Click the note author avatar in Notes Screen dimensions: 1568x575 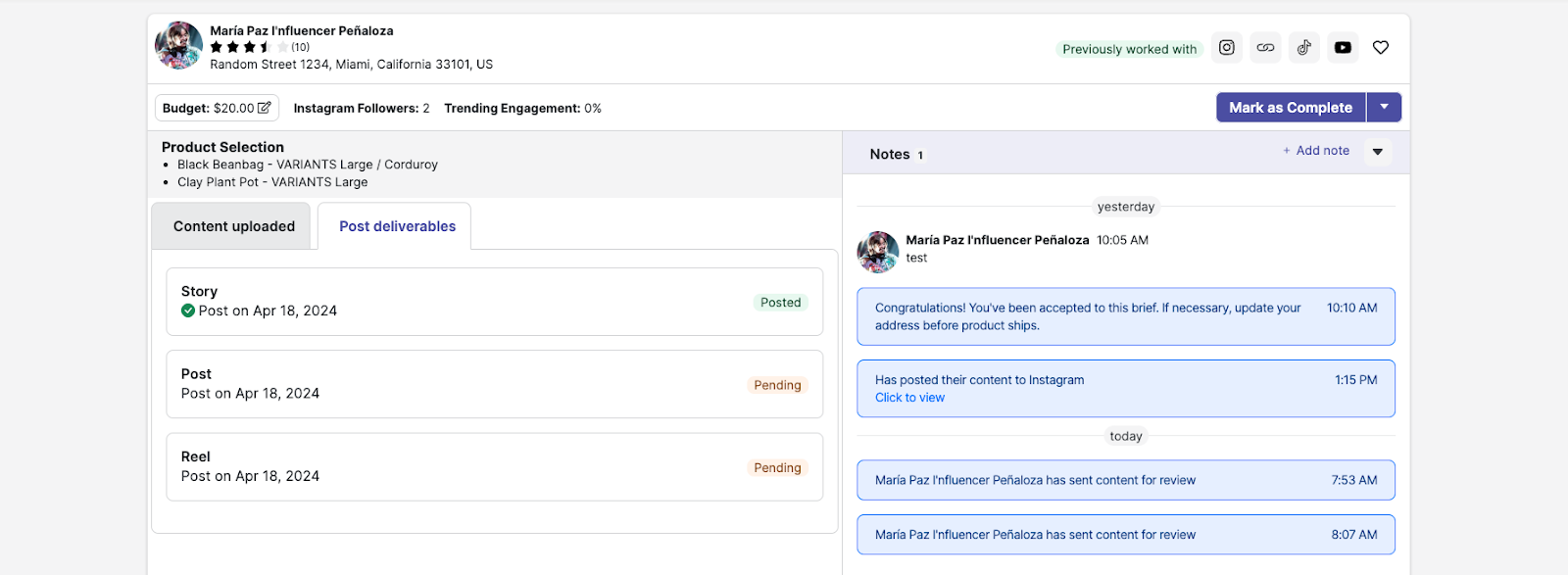point(878,252)
